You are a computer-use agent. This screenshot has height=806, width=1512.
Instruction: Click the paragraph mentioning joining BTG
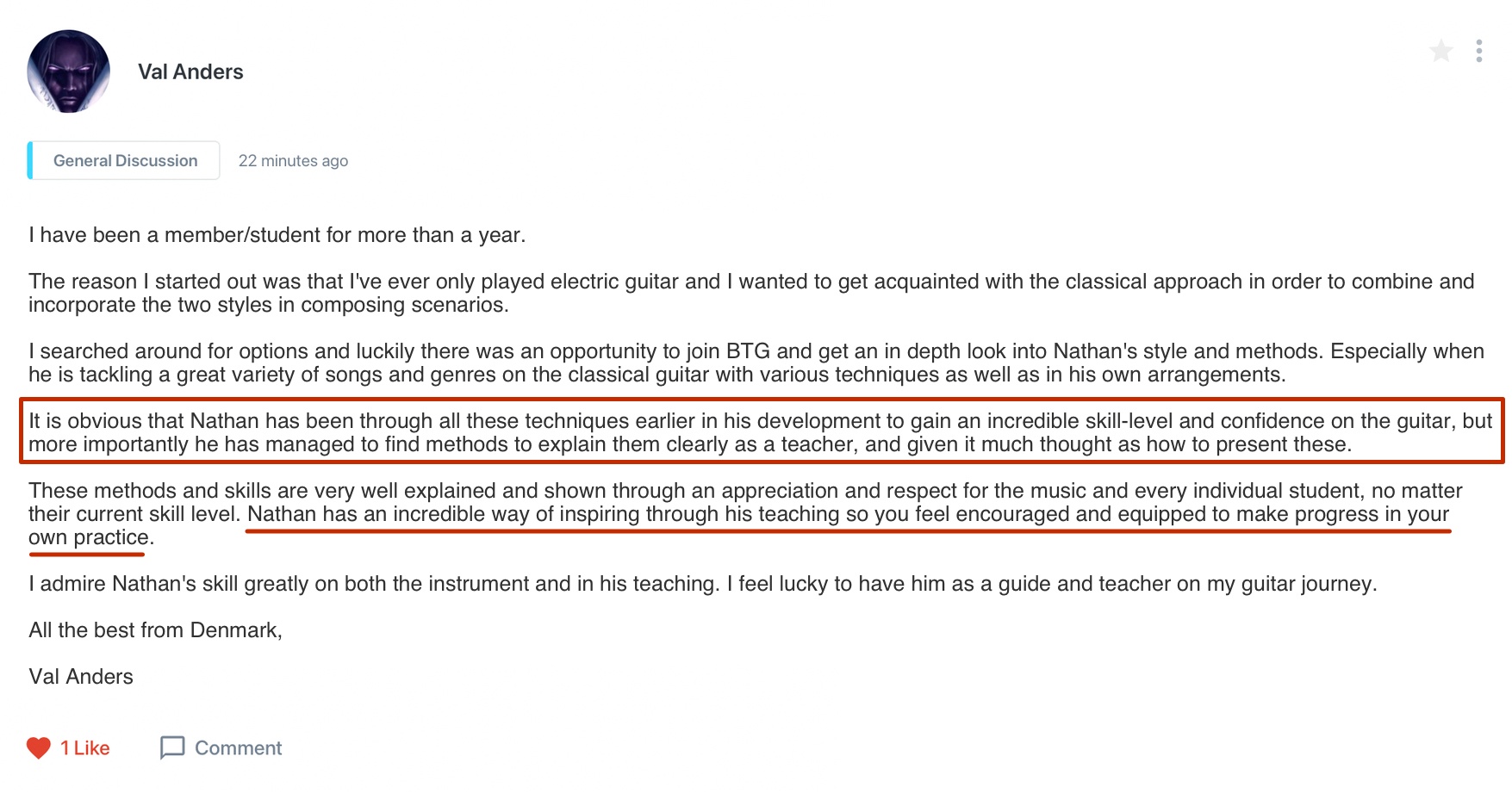click(756, 363)
